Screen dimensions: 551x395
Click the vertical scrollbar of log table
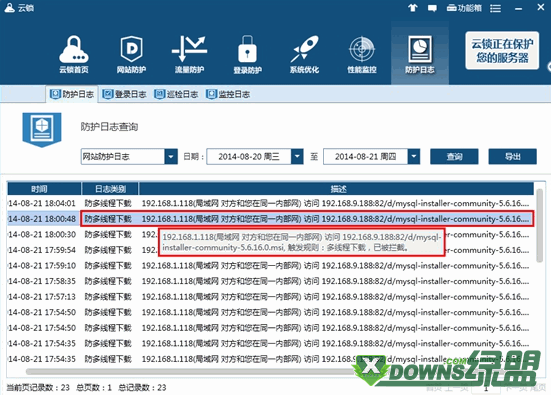(x=539, y=225)
